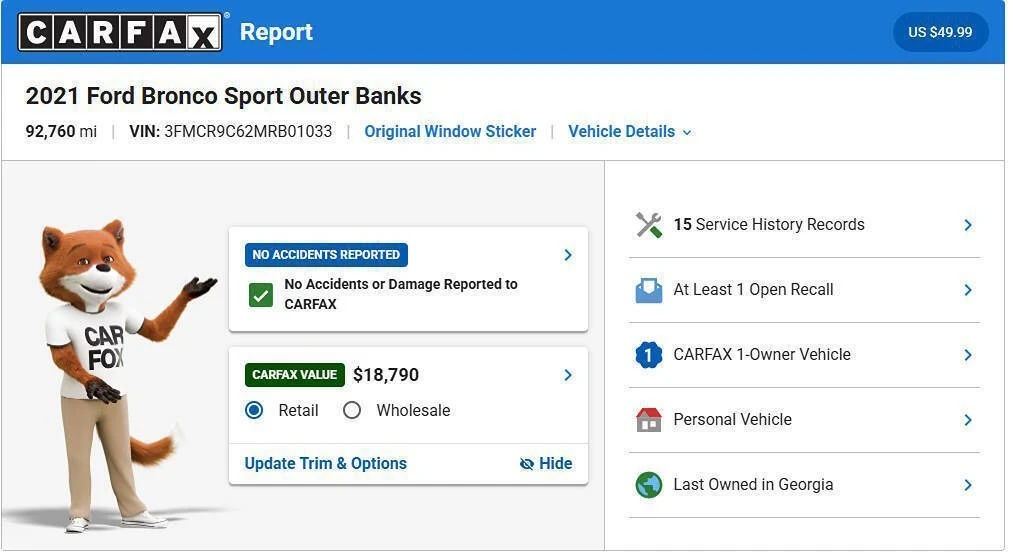
Task: Click 15 Service History Records text
Action: tap(769, 225)
